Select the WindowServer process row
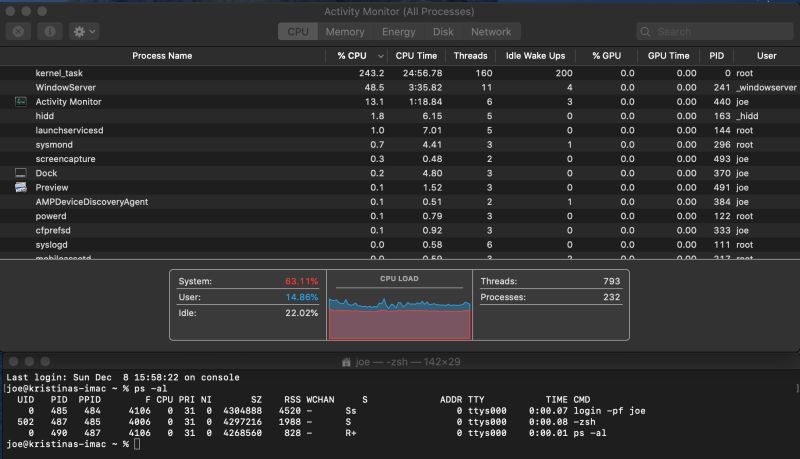The height and width of the screenshot is (459, 800). (x=400, y=87)
